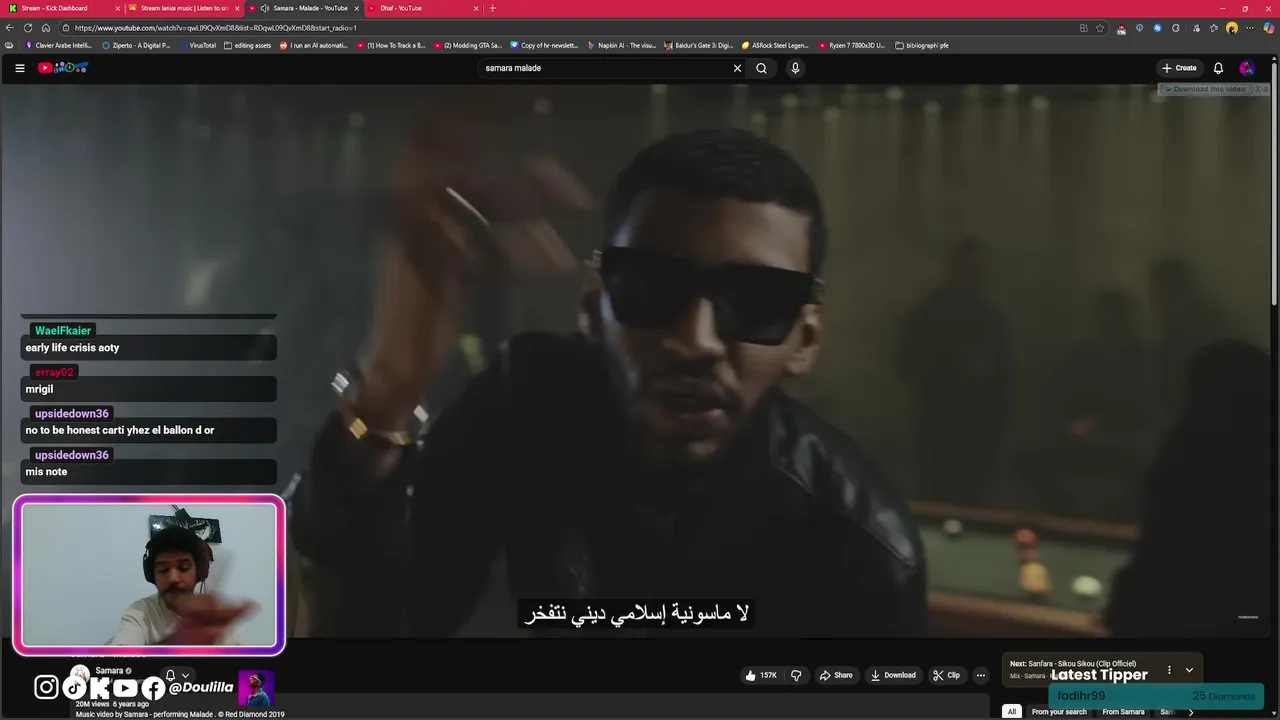Viewport: 1280px width, 720px height.
Task: Close the 'Download this video' overlay
Action: click(1266, 89)
